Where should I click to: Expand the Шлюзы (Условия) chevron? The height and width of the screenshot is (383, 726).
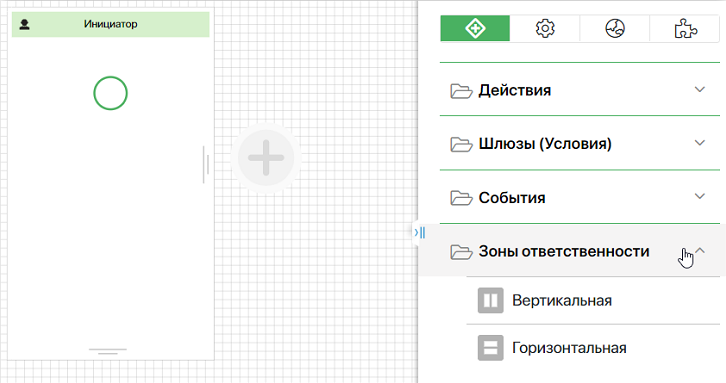tap(700, 143)
